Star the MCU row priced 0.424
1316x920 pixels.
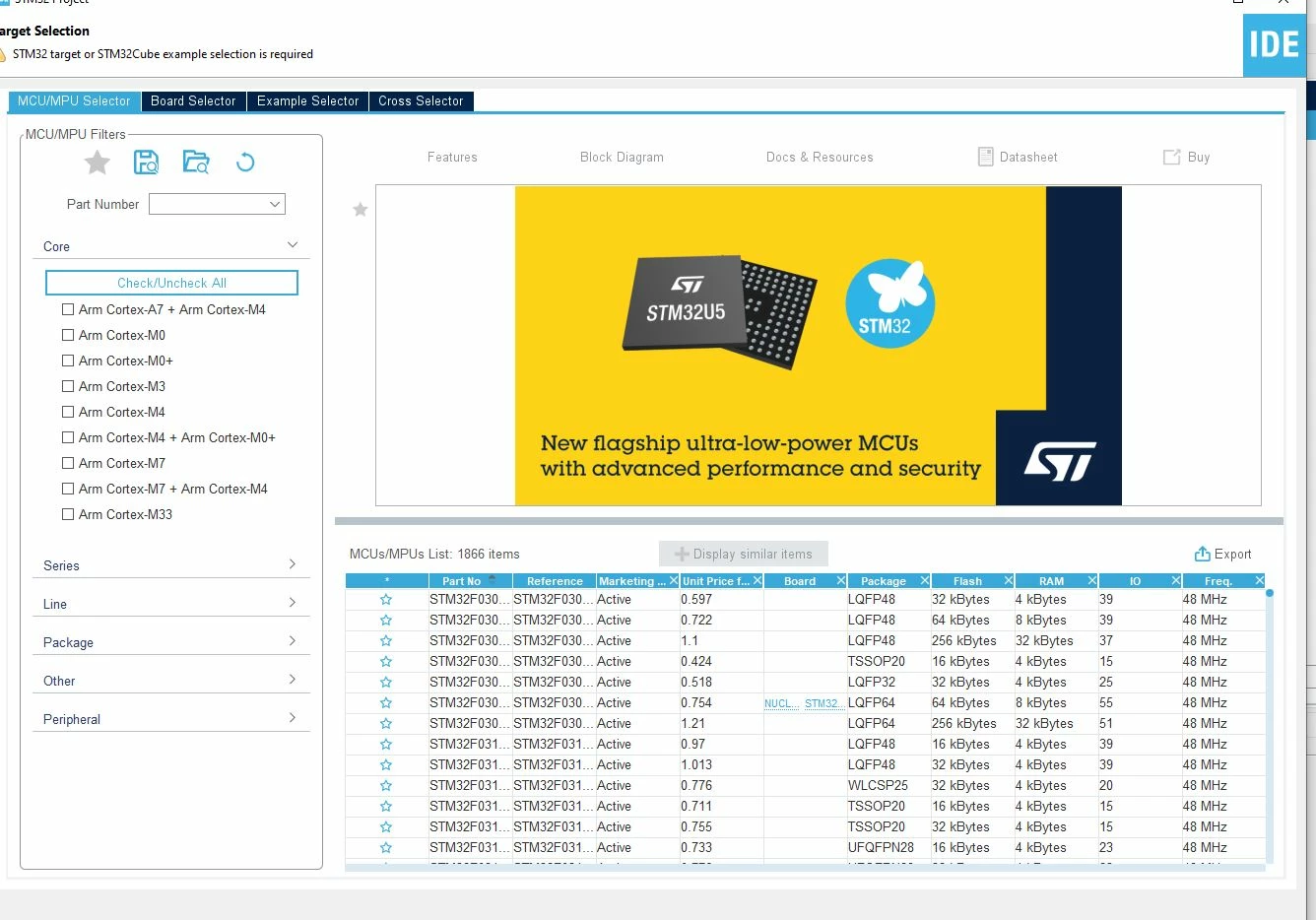[x=386, y=661]
